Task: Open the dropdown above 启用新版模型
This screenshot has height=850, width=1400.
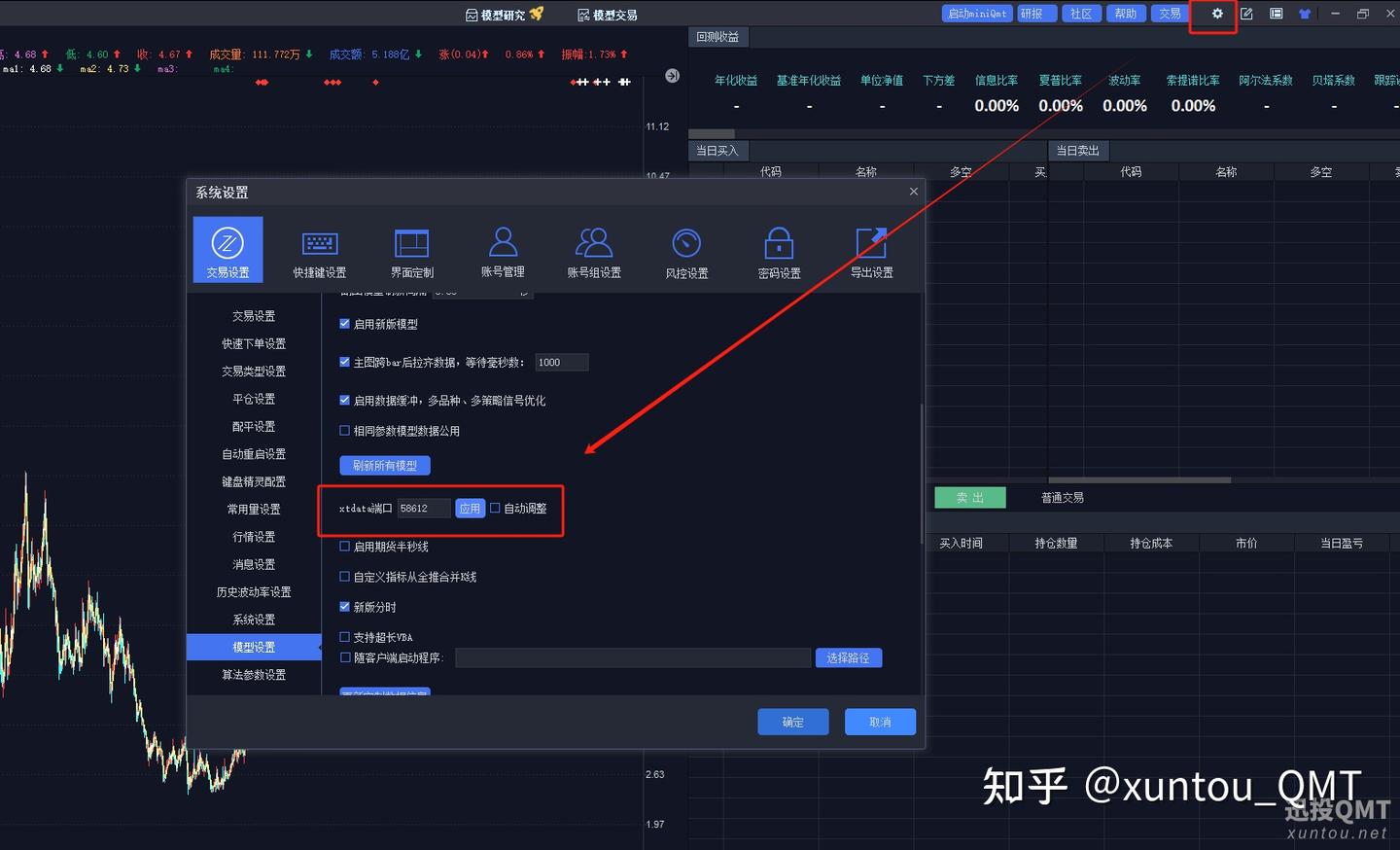Action: pos(483,291)
